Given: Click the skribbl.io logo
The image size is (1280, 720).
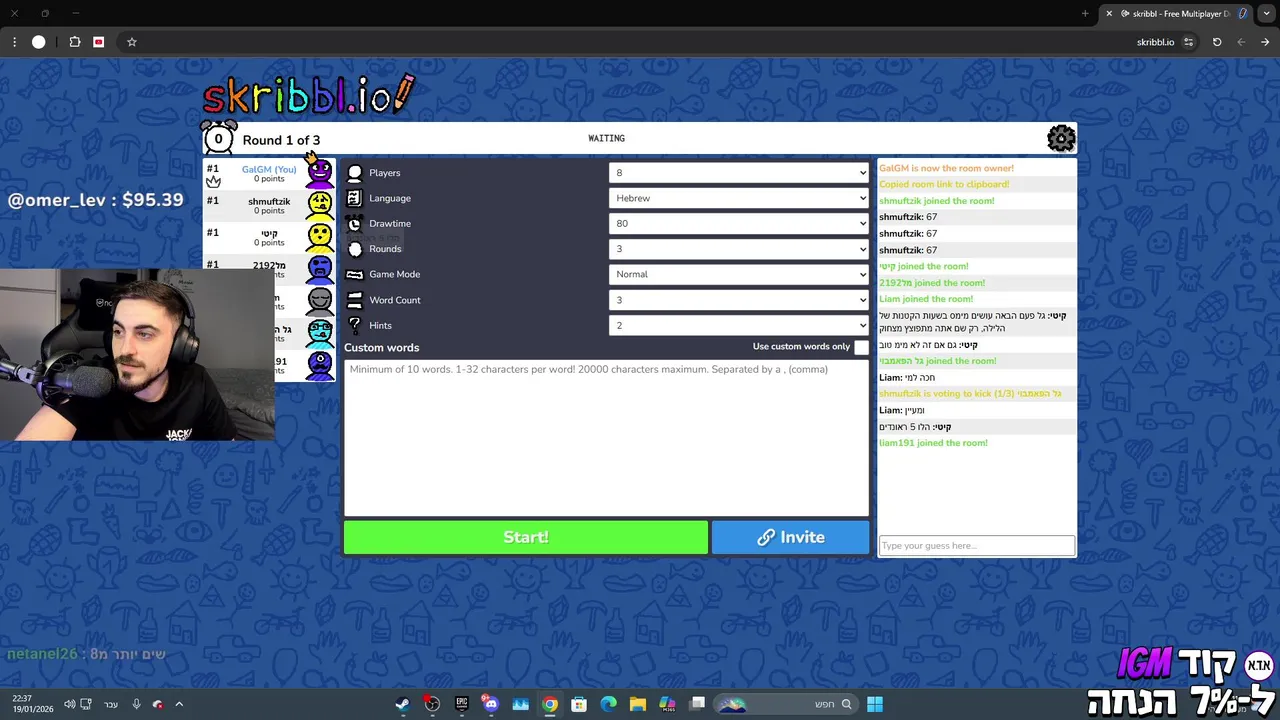Looking at the screenshot, I should [x=308, y=95].
